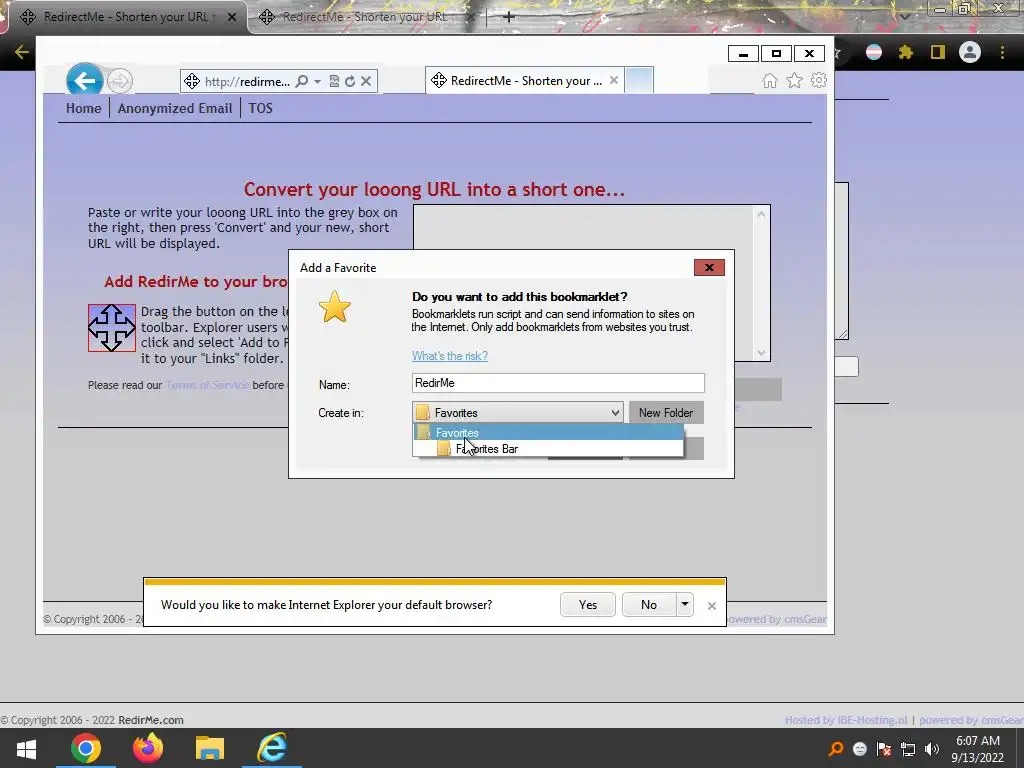The image size is (1024, 768).
Task: Switch to second RedirectMe Chrome tab
Action: pos(366,17)
